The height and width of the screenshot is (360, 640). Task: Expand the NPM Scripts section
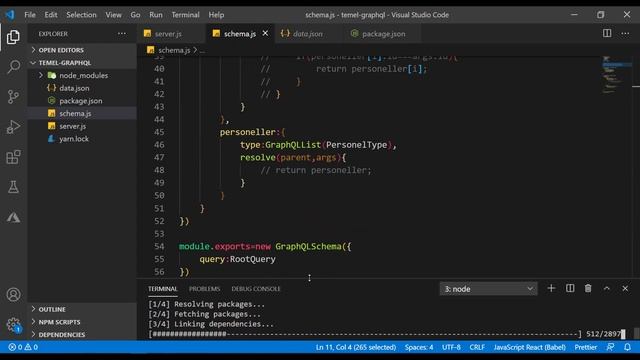click(82, 322)
